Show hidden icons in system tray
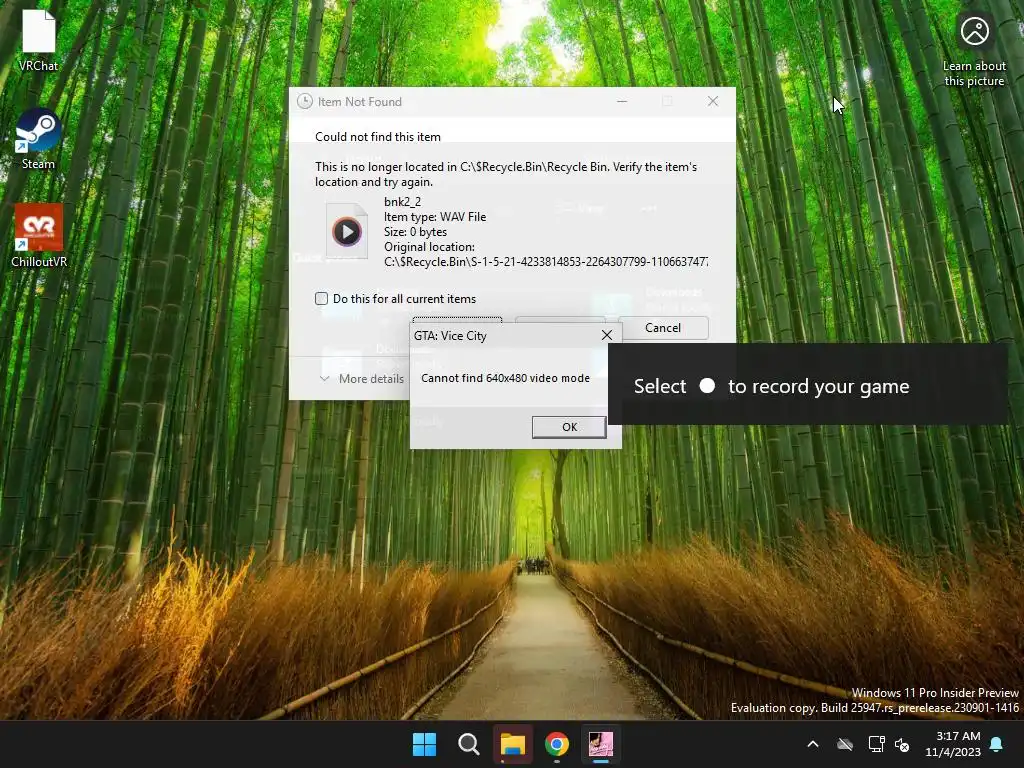This screenshot has height=768, width=1024. click(x=813, y=744)
